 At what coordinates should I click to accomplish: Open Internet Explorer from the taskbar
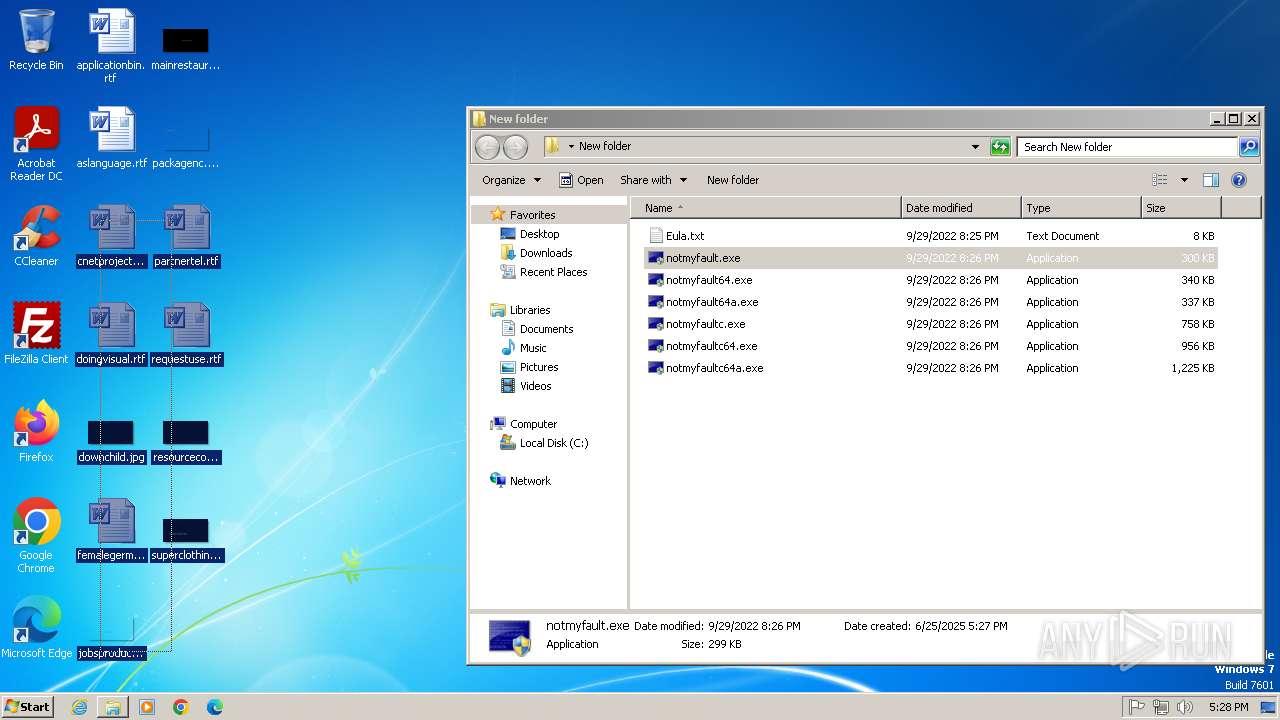pos(79,707)
